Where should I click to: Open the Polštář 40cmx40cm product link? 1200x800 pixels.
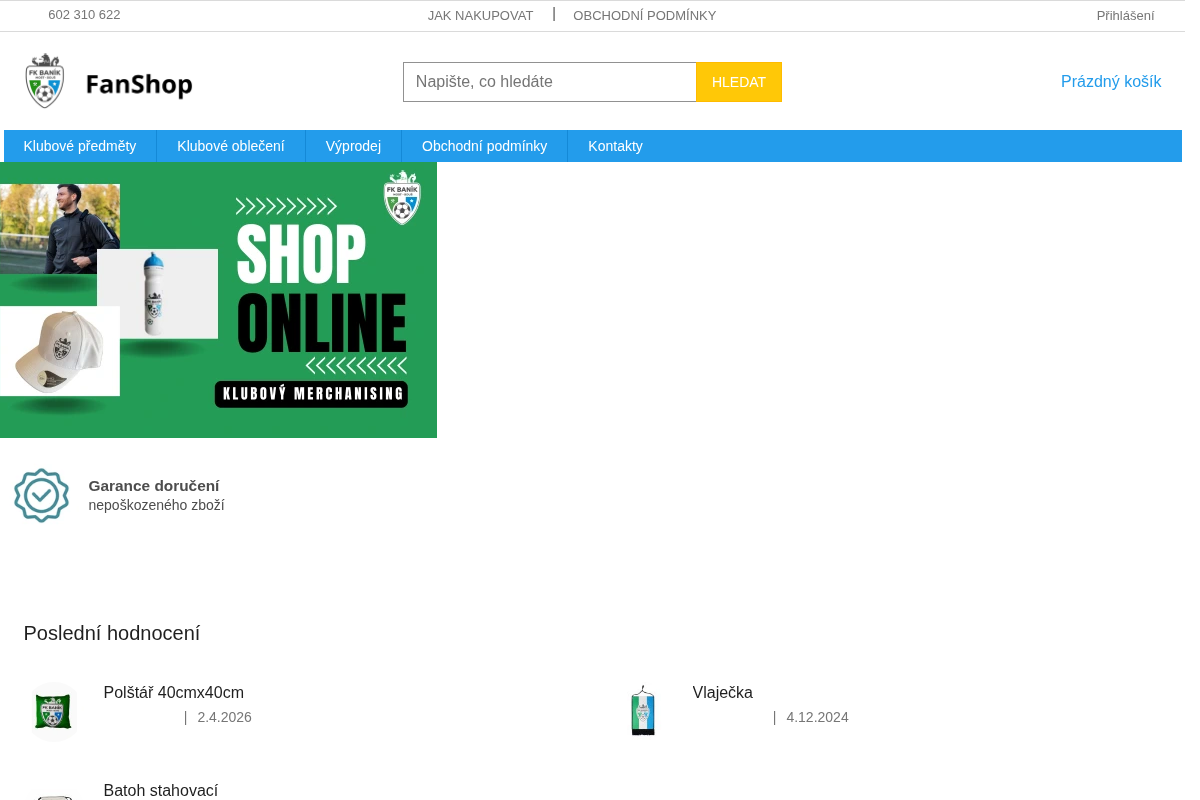174,692
